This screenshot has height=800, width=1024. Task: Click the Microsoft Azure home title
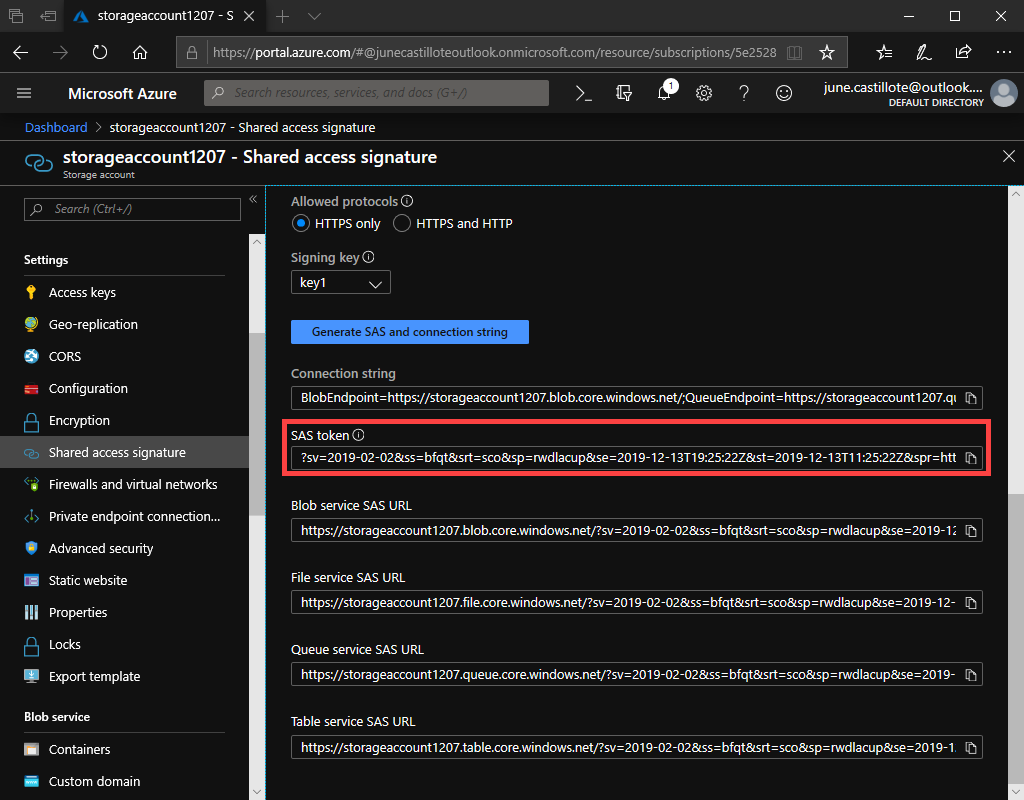pos(122,94)
